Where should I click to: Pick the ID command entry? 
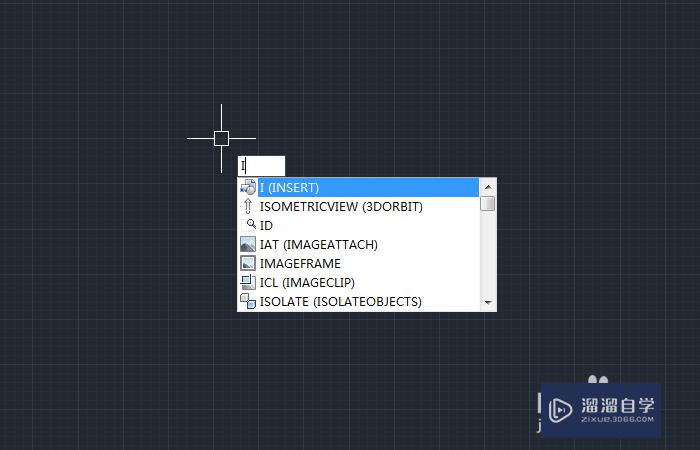tap(359, 225)
